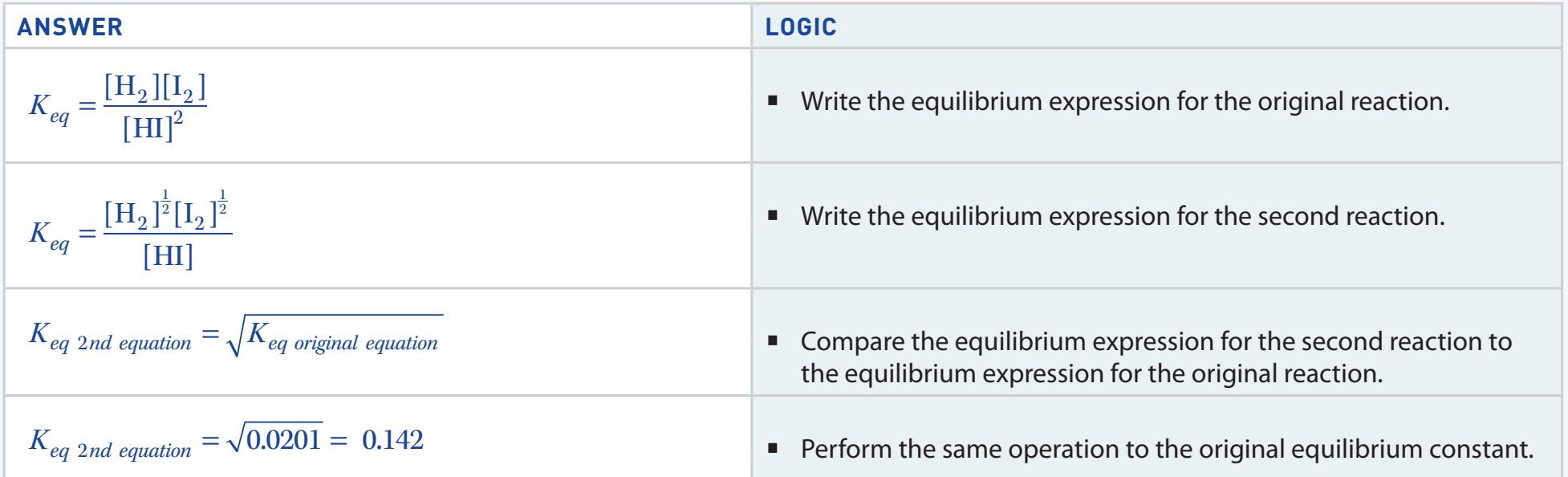
Task: Click the [HI] squared denominator
Action: click(152, 126)
